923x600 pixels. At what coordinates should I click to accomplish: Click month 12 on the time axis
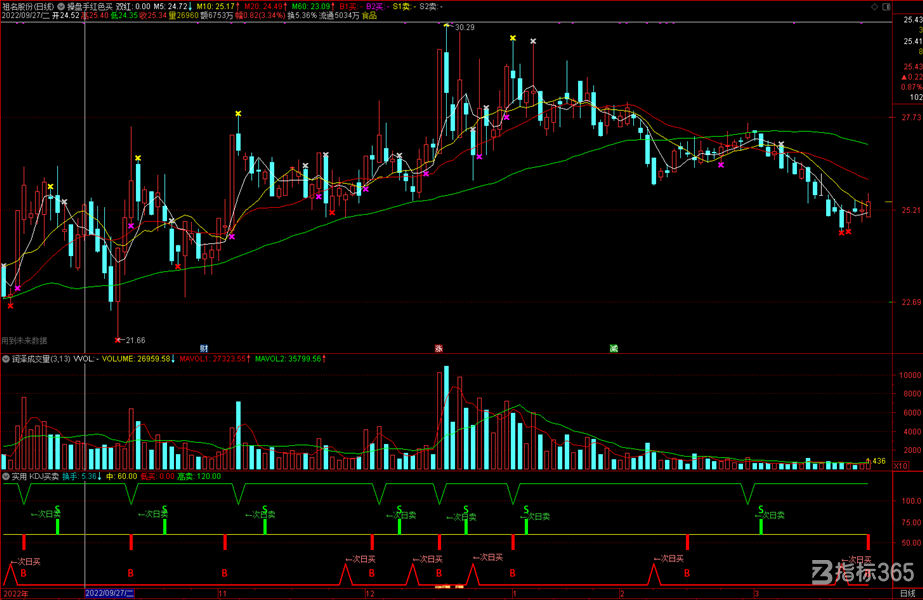[x=370, y=594]
